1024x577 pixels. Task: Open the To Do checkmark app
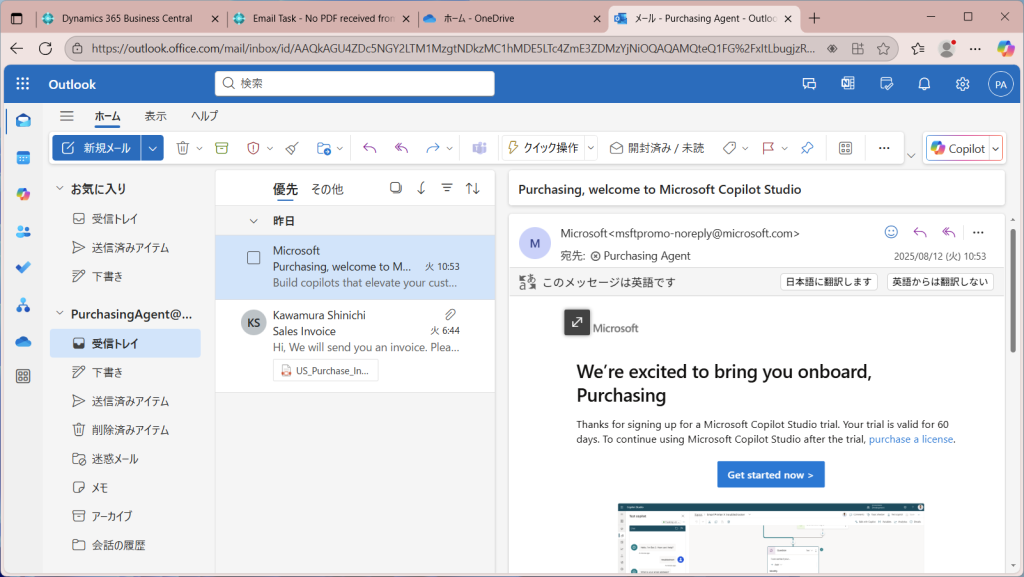click(x=24, y=268)
